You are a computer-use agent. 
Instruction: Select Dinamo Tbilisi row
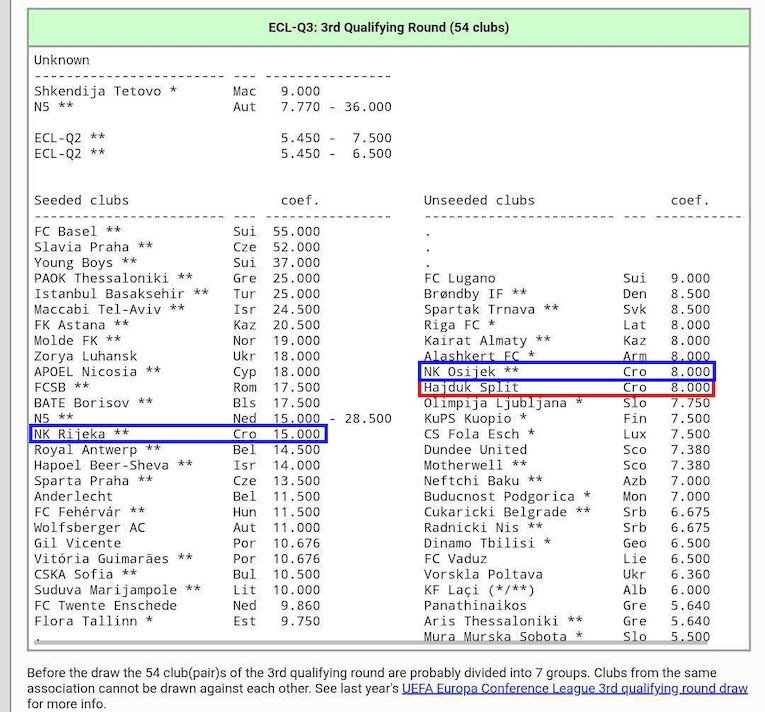click(567, 543)
